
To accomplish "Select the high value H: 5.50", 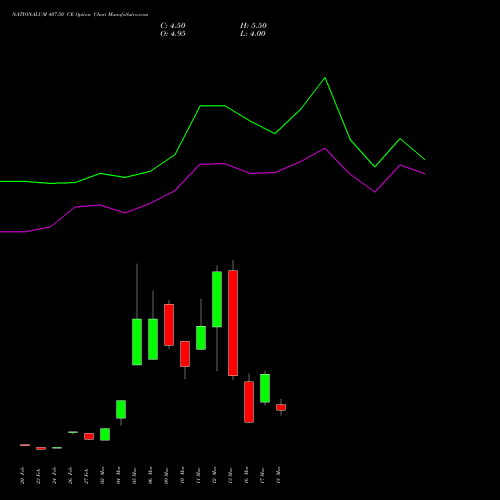I will pos(253,26).
